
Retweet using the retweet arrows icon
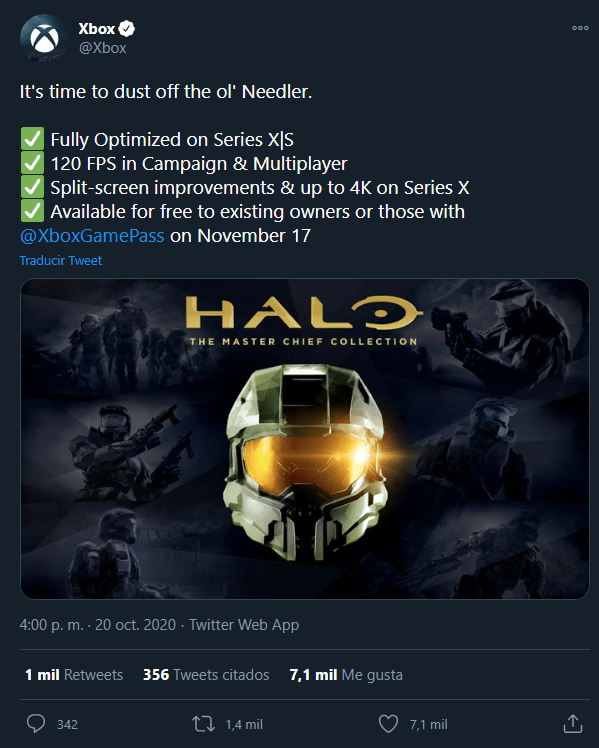204,724
